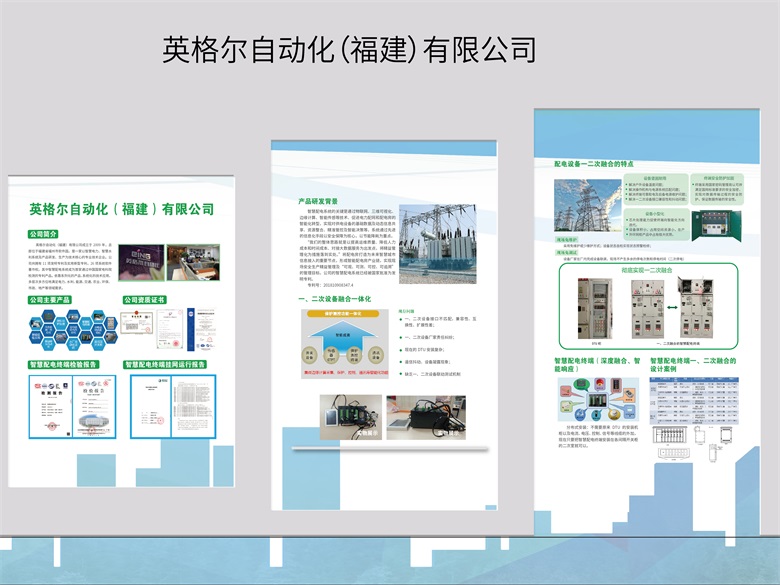This screenshot has width=780, height=585.
Task: Open the line drawings below the table
Action: point(693,443)
